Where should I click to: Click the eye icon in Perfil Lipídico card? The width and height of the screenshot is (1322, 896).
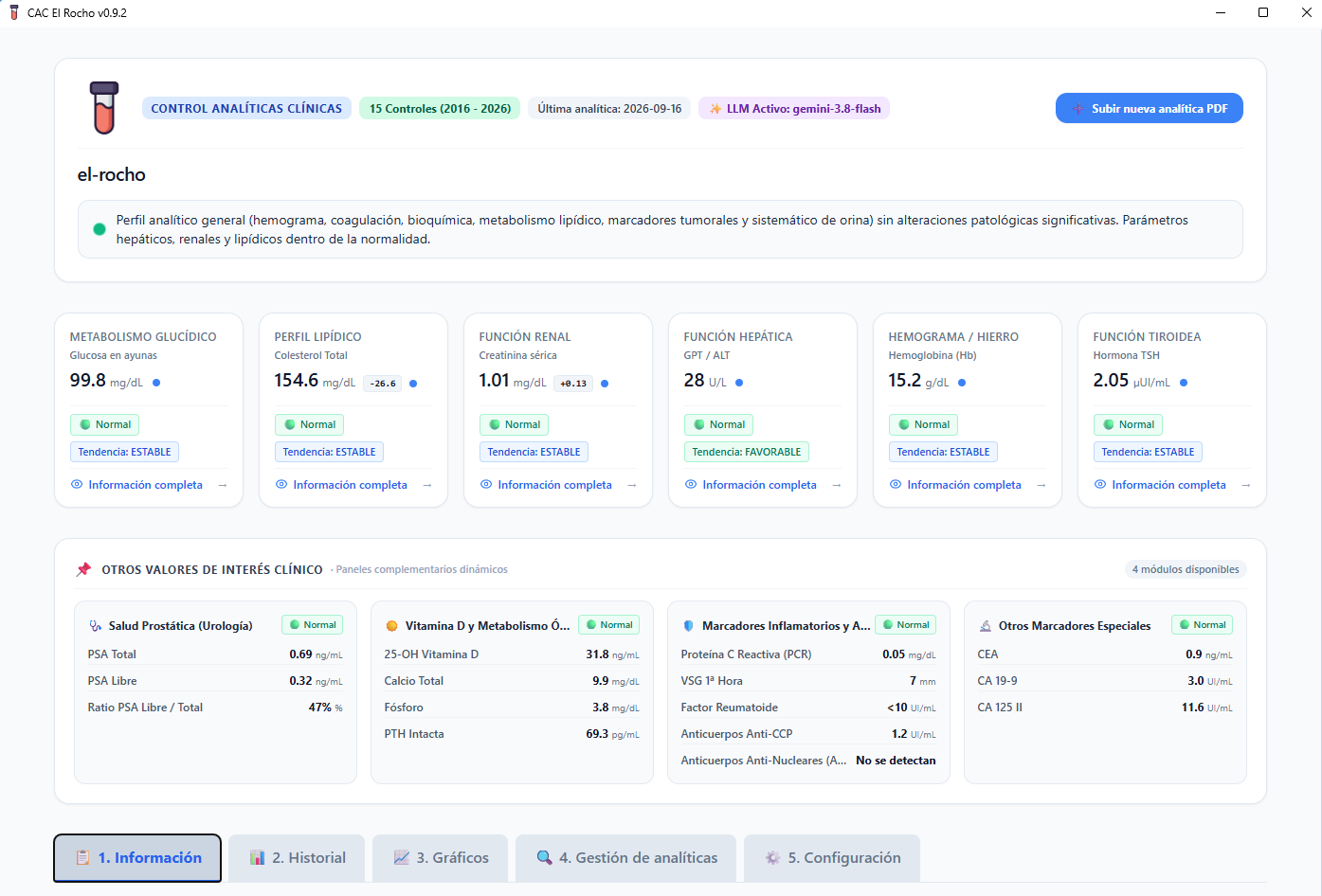[x=281, y=484]
